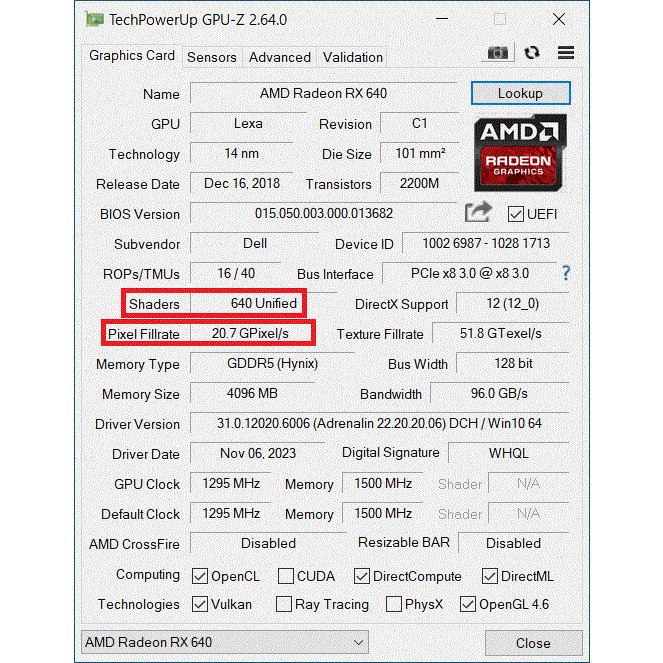Click the refresh arrows icon
The width and height of the screenshot is (663, 663).
click(531, 52)
